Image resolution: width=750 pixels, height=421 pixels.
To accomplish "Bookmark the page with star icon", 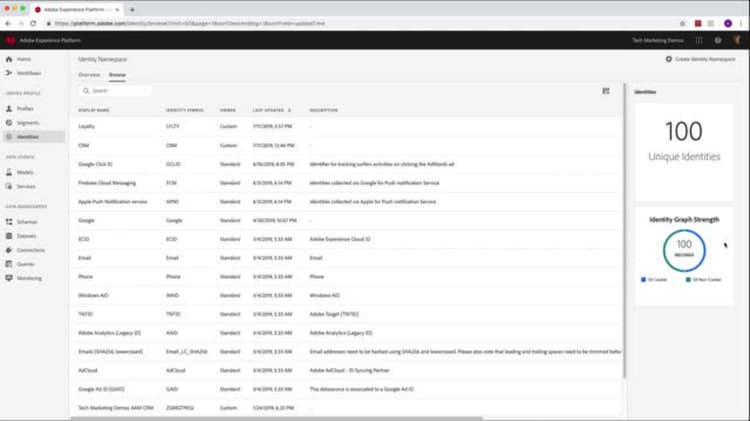I will tap(683, 23).
